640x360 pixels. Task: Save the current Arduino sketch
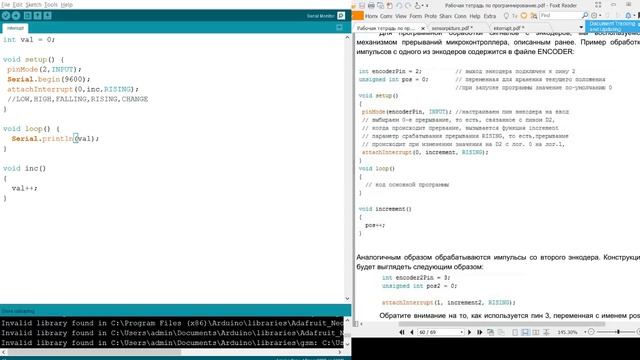47,16
